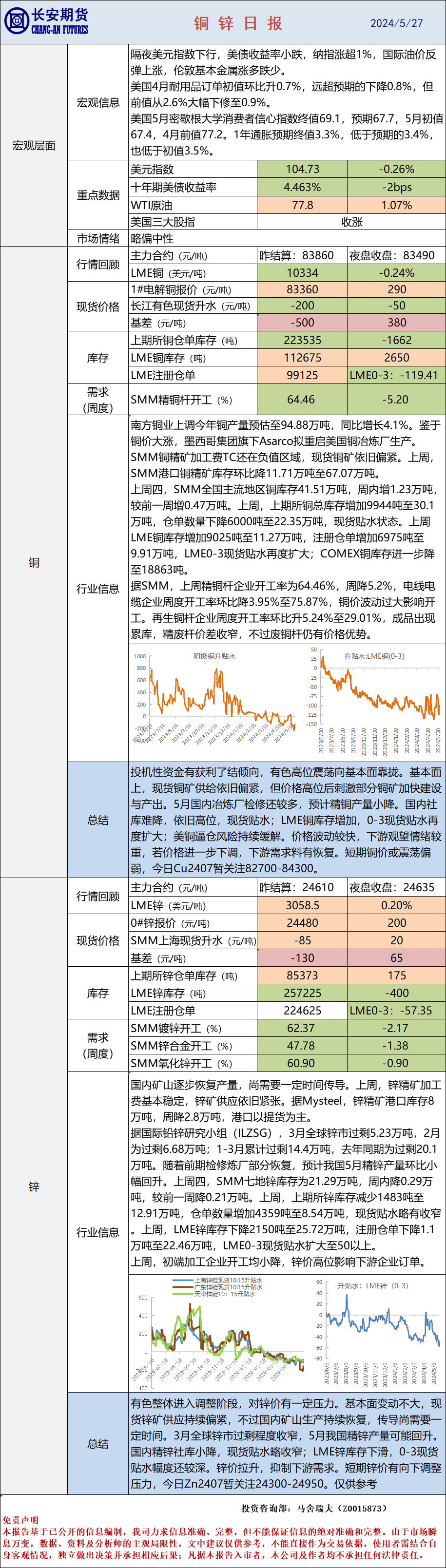
Task: Click the SMM氧化锌开工 change -0.90
Action: pyautogui.click(x=397, y=1063)
